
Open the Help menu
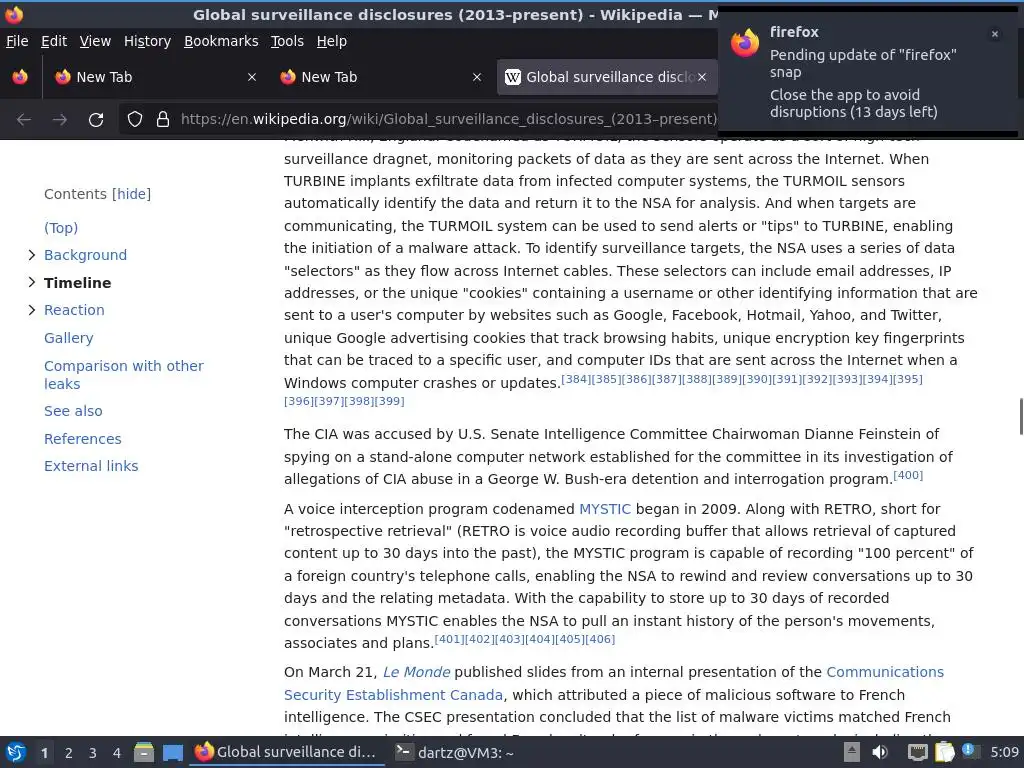(x=332, y=41)
